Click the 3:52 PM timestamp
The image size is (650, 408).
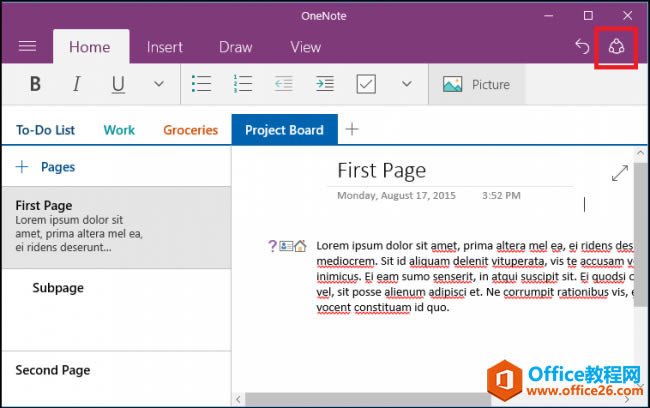pos(501,195)
